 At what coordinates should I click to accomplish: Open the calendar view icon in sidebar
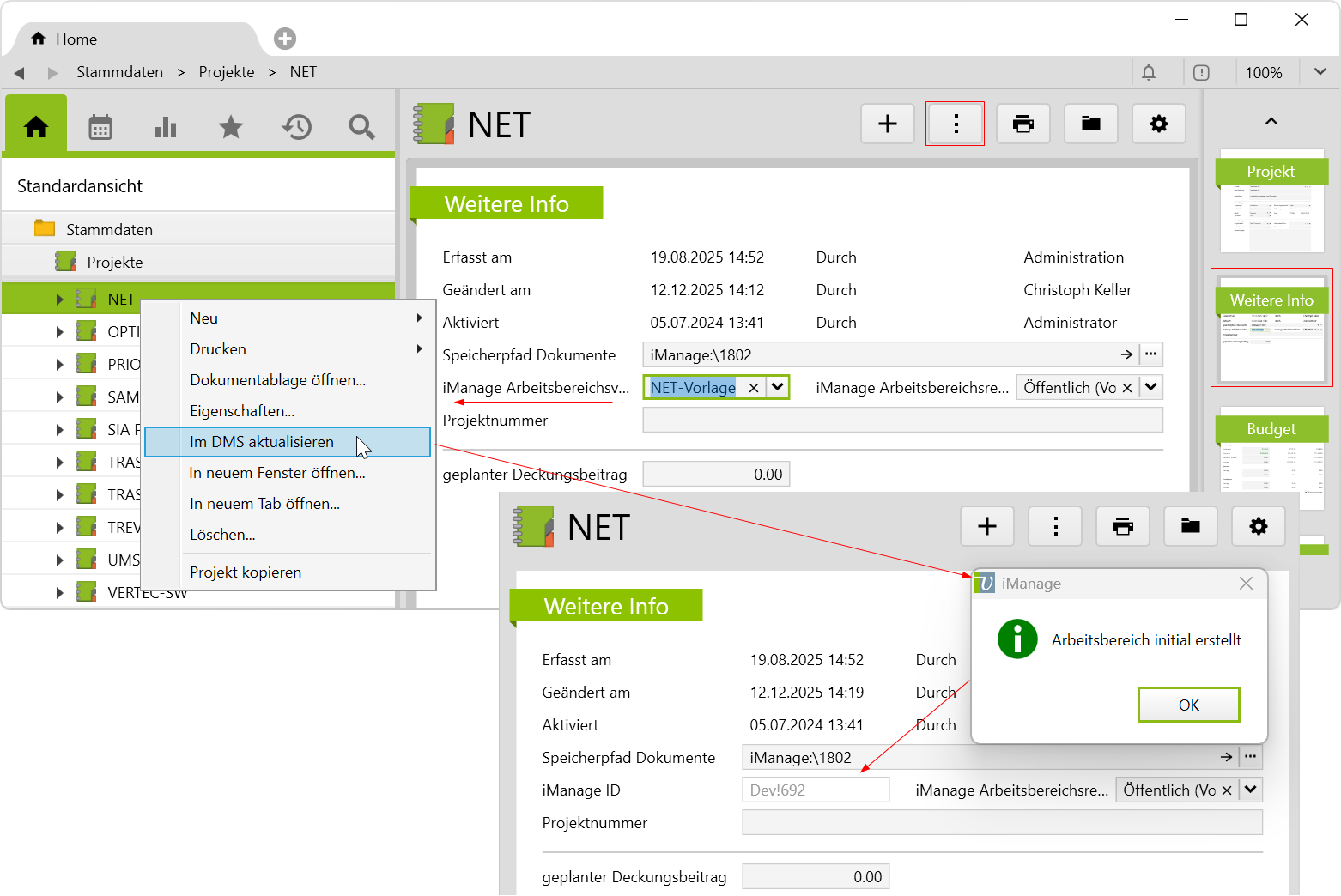click(x=100, y=127)
